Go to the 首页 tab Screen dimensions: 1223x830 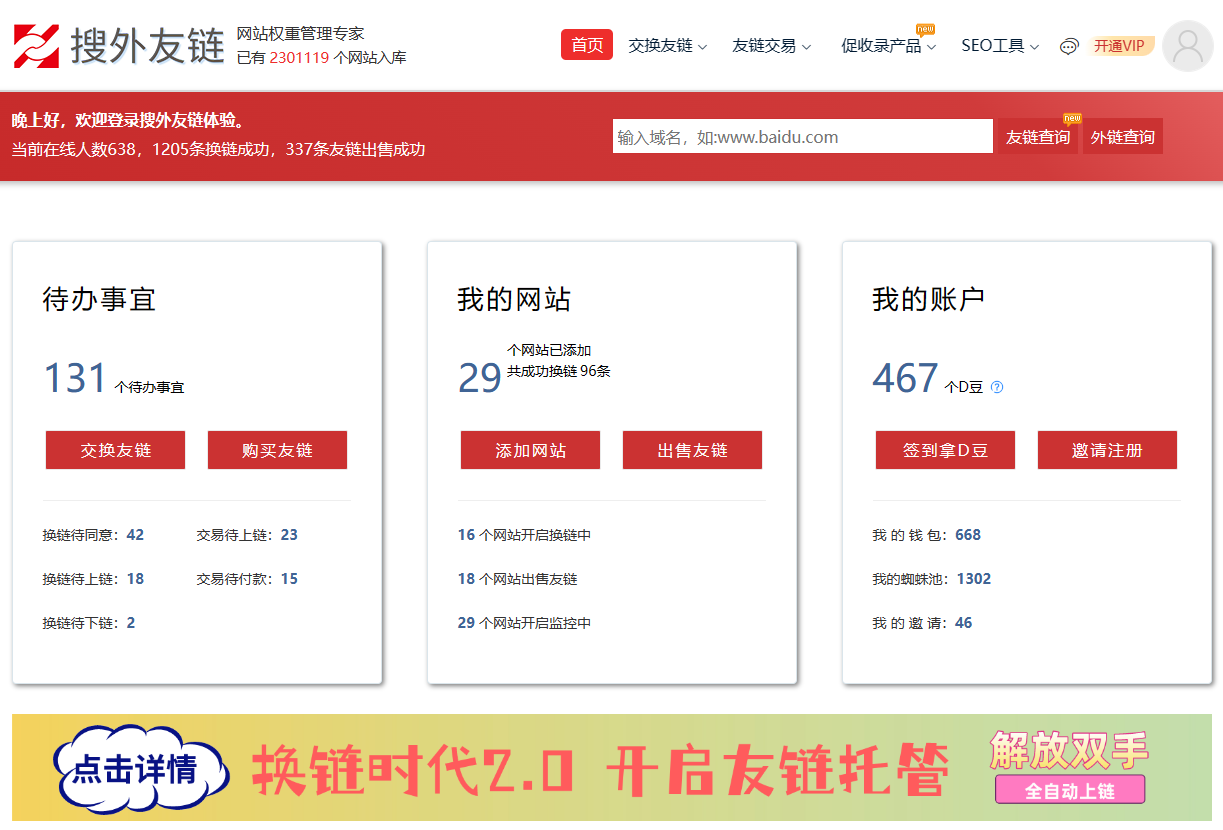pos(587,45)
